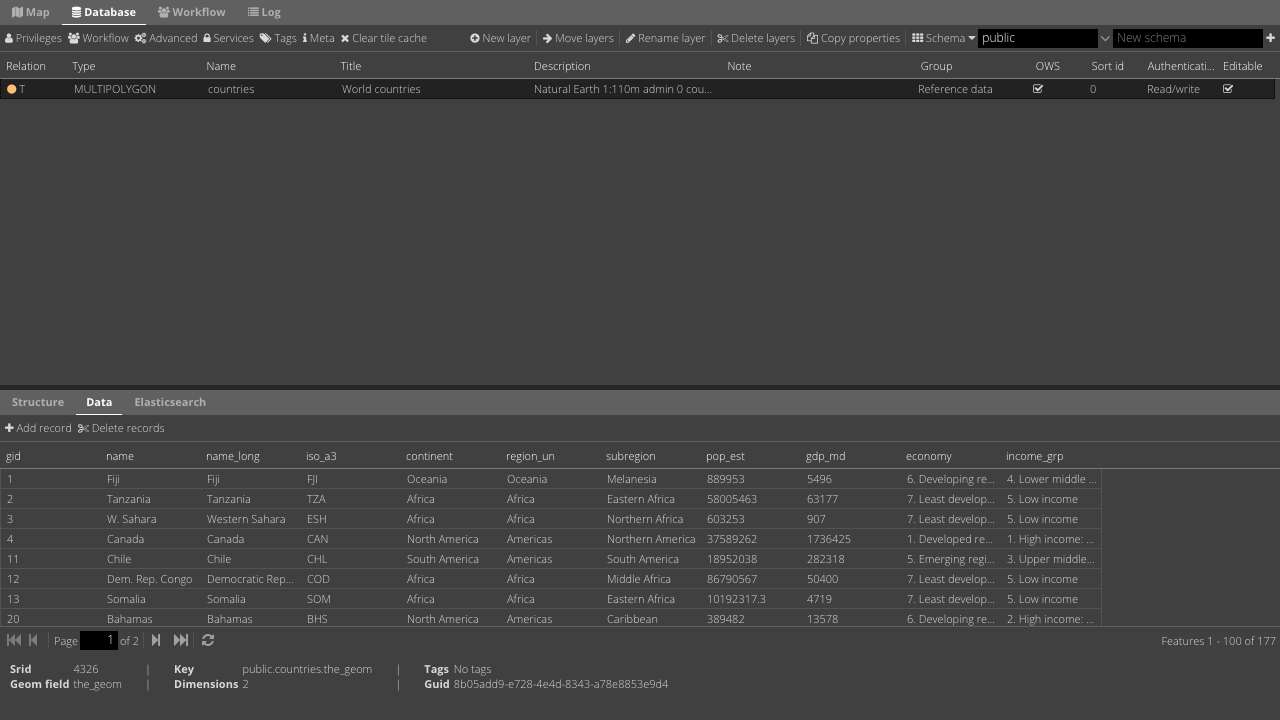1280x720 pixels.
Task: Sort data by income_grp column header
Action: 1035,456
